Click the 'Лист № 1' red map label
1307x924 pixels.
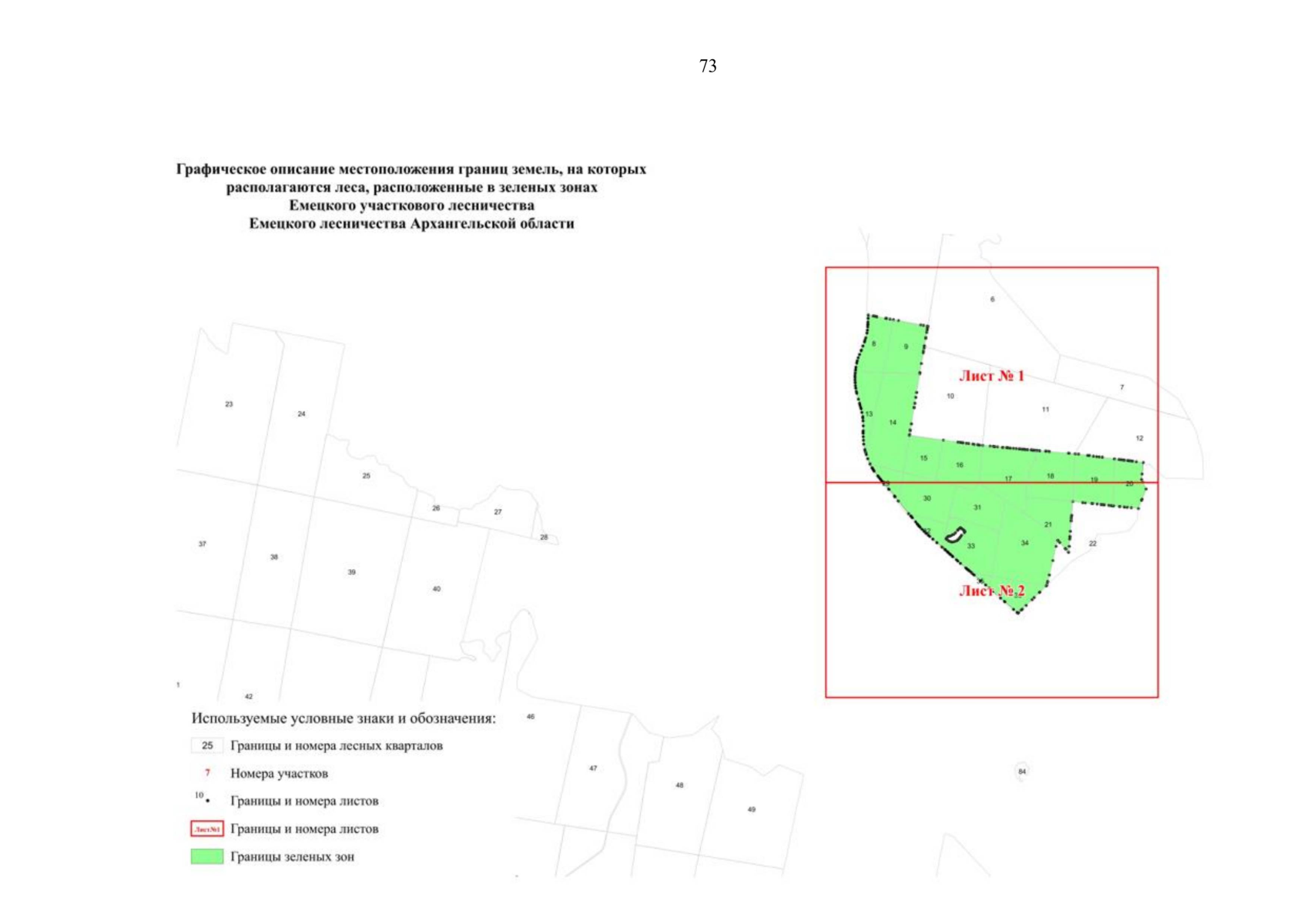(x=991, y=376)
